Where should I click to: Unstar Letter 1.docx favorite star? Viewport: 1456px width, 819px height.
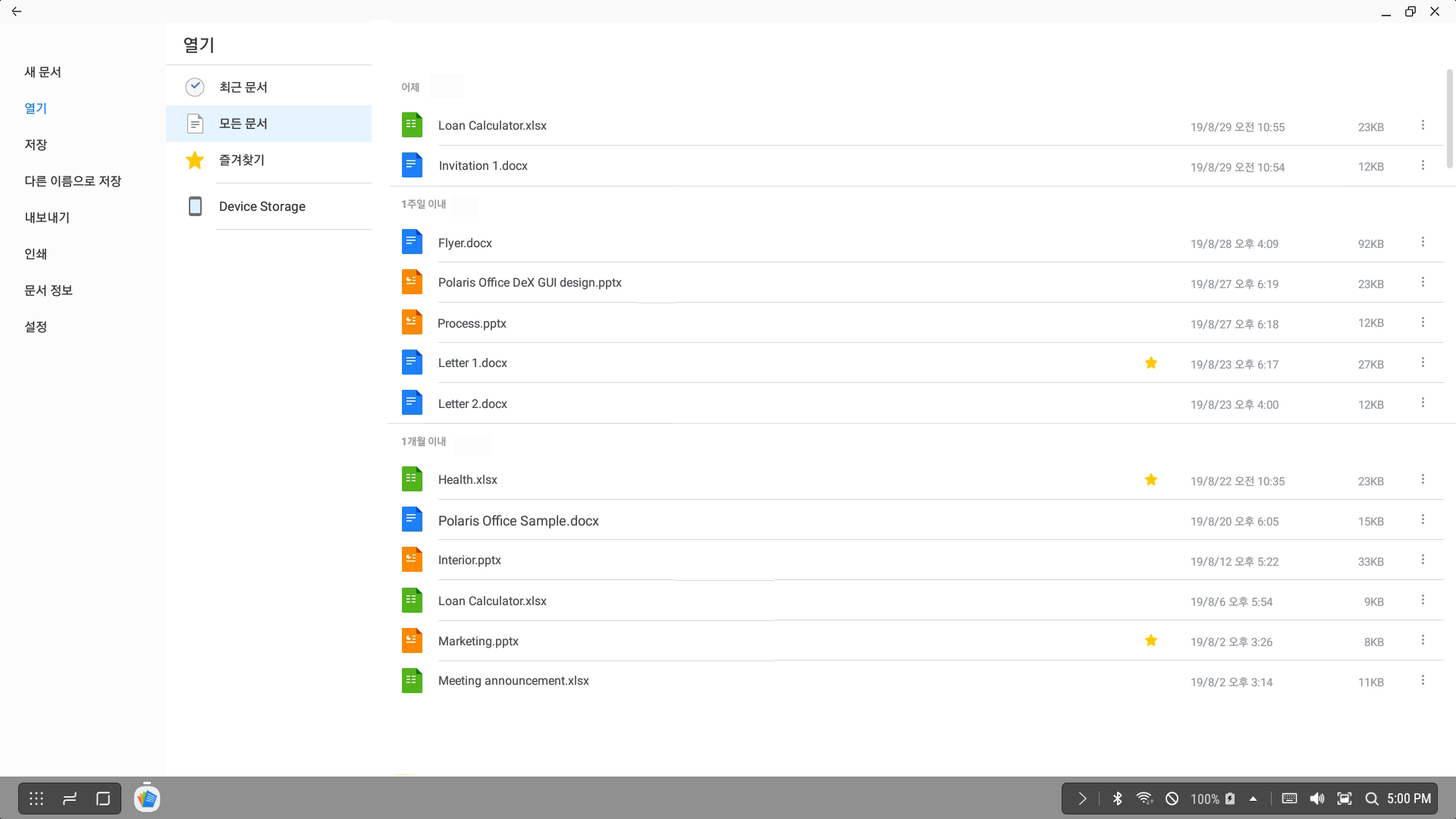pyautogui.click(x=1151, y=362)
